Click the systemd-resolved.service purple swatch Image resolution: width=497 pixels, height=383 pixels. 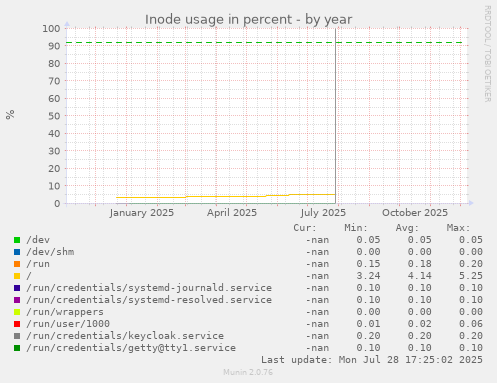tap(17, 300)
